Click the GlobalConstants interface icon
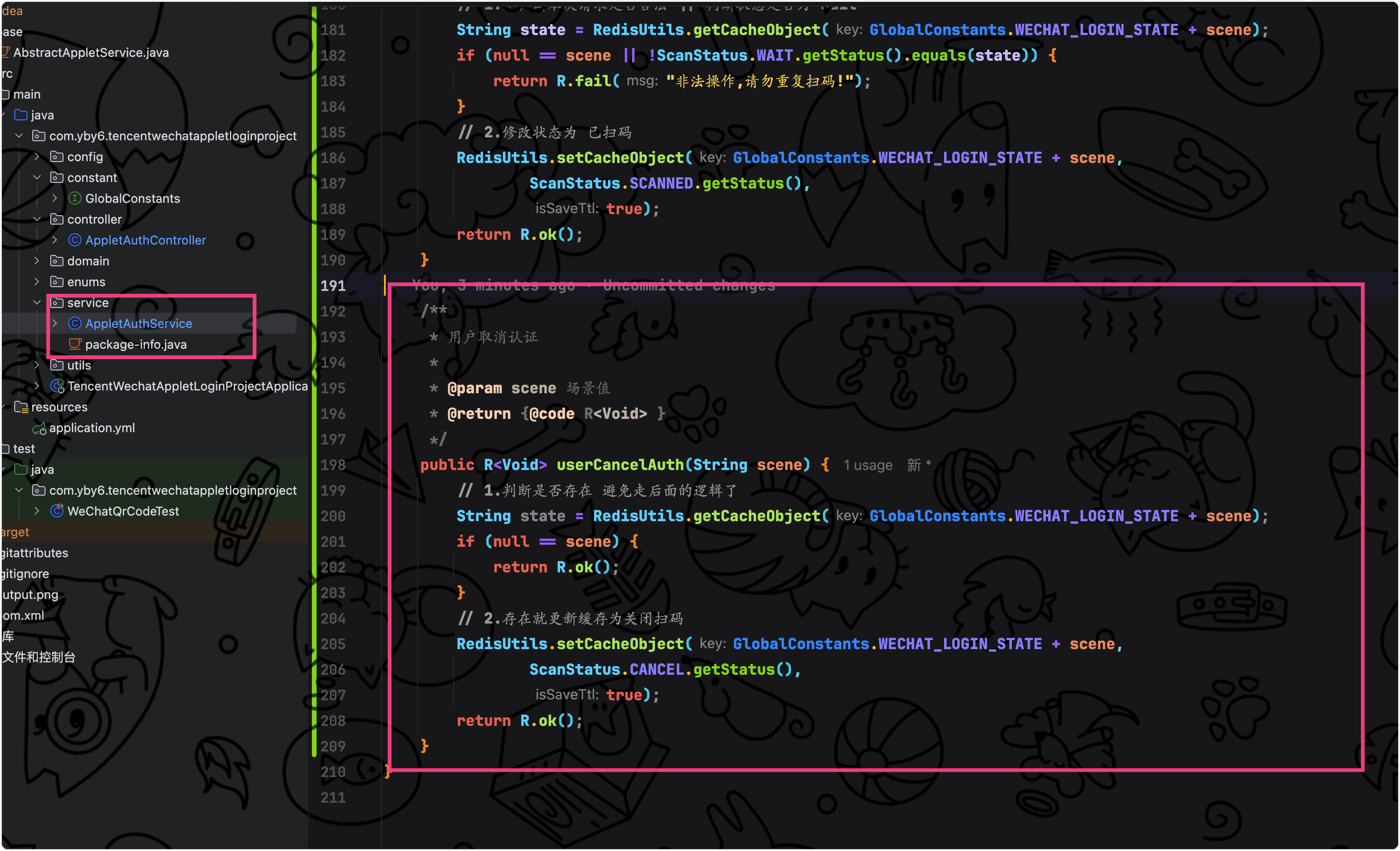The width and height of the screenshot is (1400, 851). tap(74, 198)
